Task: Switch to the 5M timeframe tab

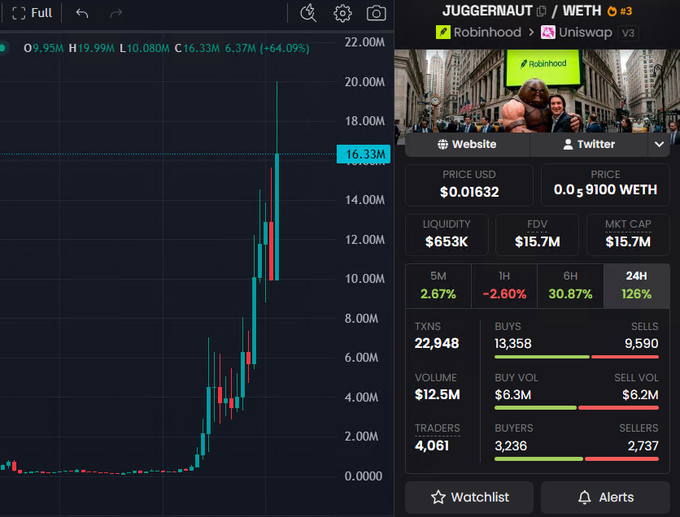Action: tap(438, 286)
